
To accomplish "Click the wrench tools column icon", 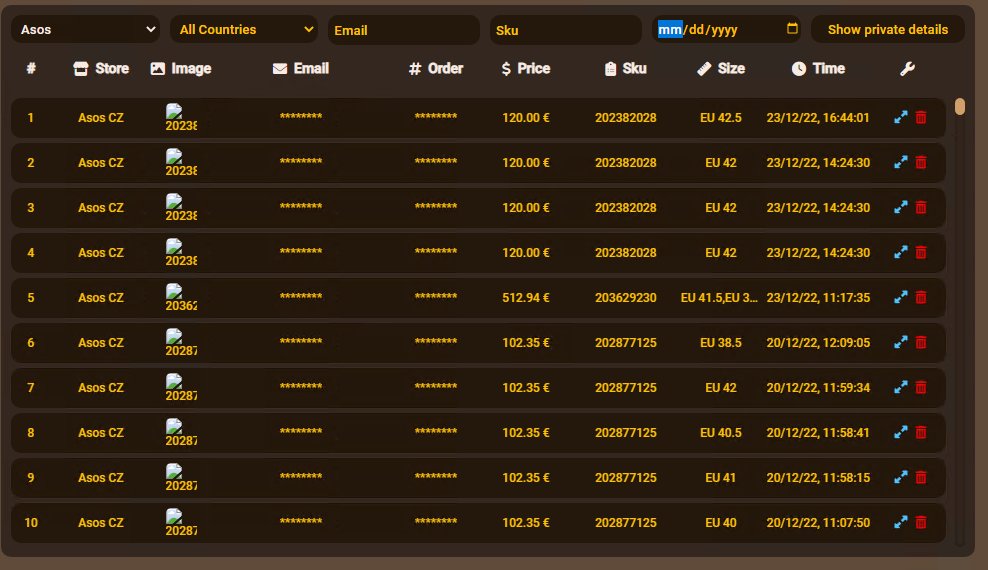I will coord(907,69).
